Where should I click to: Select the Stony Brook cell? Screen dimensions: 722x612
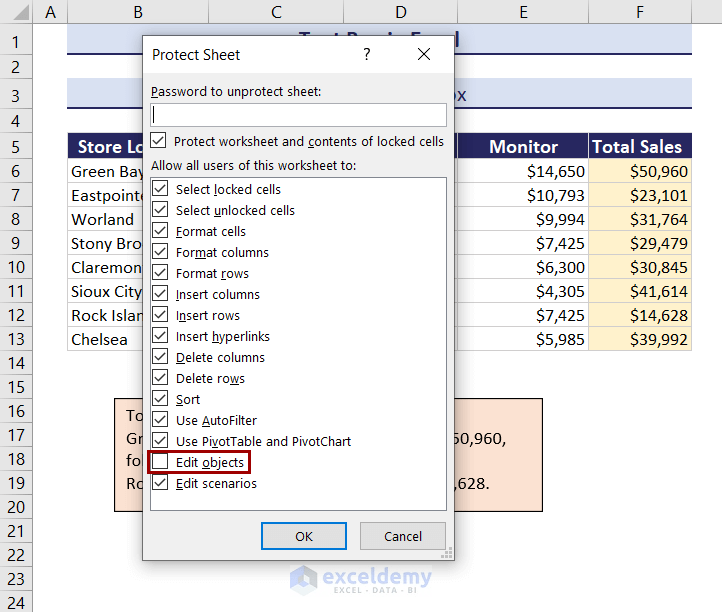click(105, 243)
